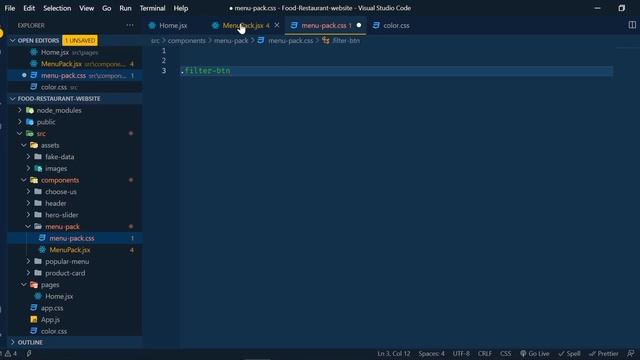Open the Go menu
Image resolution: width=640 pixels, height=360 pixels.
coord(107,8)
